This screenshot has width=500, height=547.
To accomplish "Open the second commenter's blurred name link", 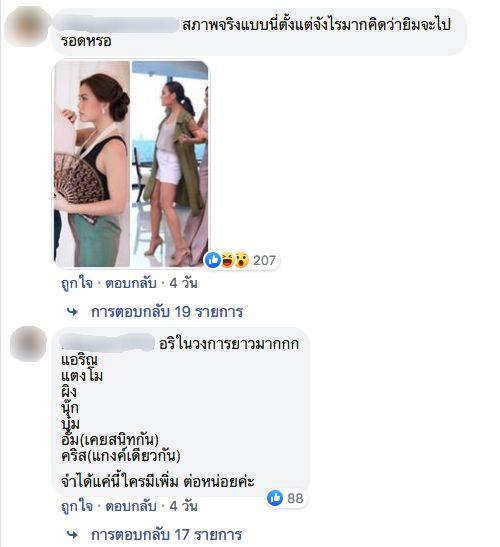I will tap(107, 343).
